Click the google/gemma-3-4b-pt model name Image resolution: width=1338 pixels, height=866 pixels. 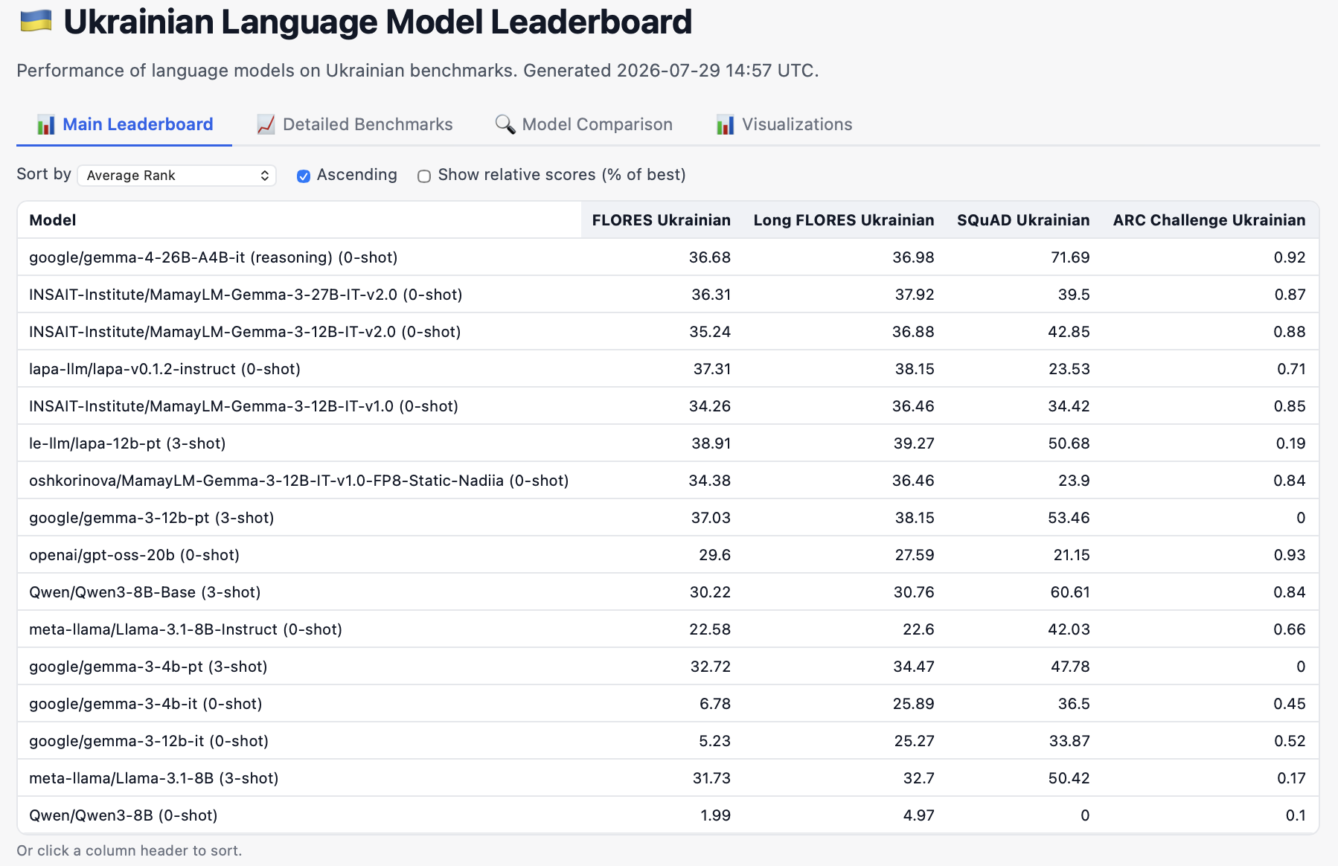coord(148,666)
